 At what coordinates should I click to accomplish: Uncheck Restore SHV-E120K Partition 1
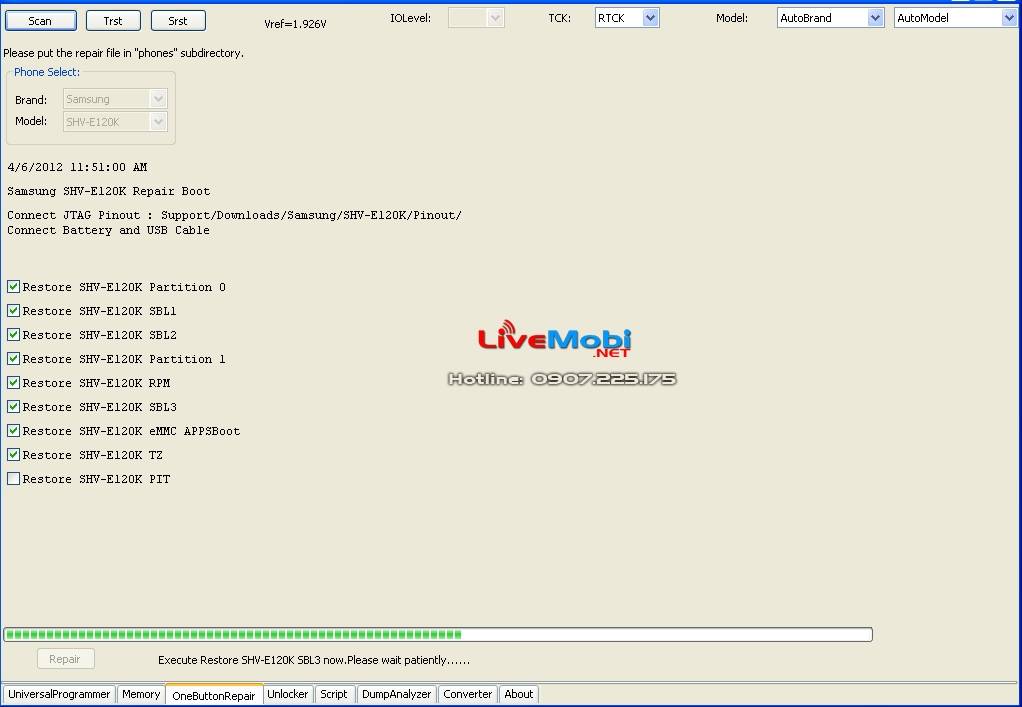(x=14, y=359)
